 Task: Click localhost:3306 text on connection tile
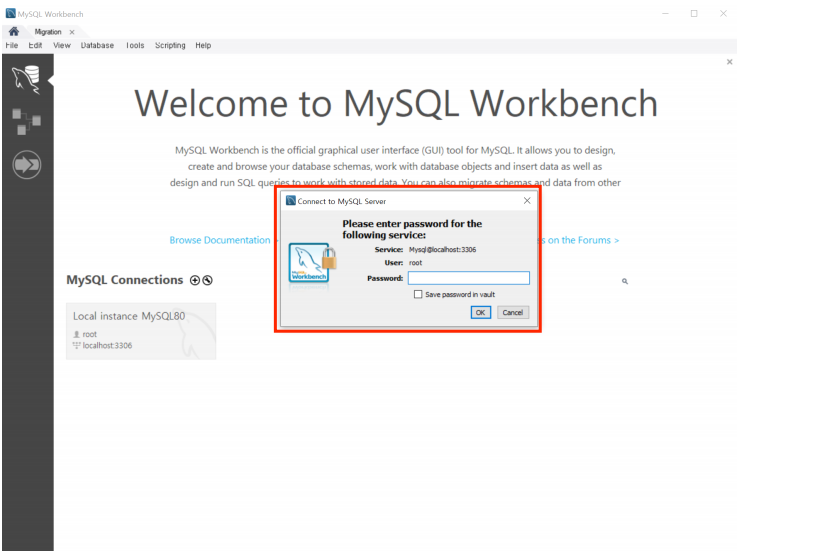click(x=107, y=346)
